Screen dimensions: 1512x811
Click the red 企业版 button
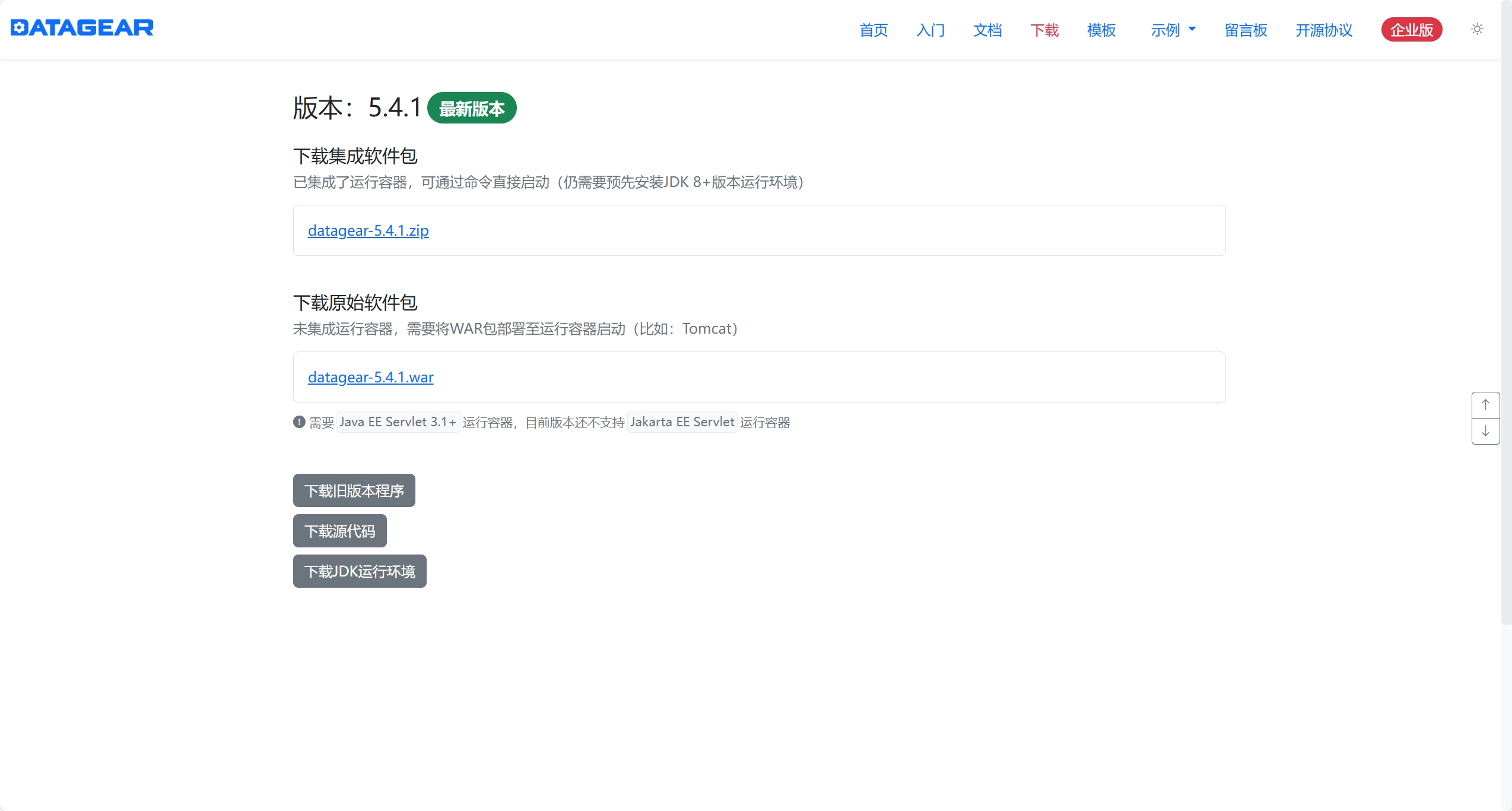[1412, 30]
